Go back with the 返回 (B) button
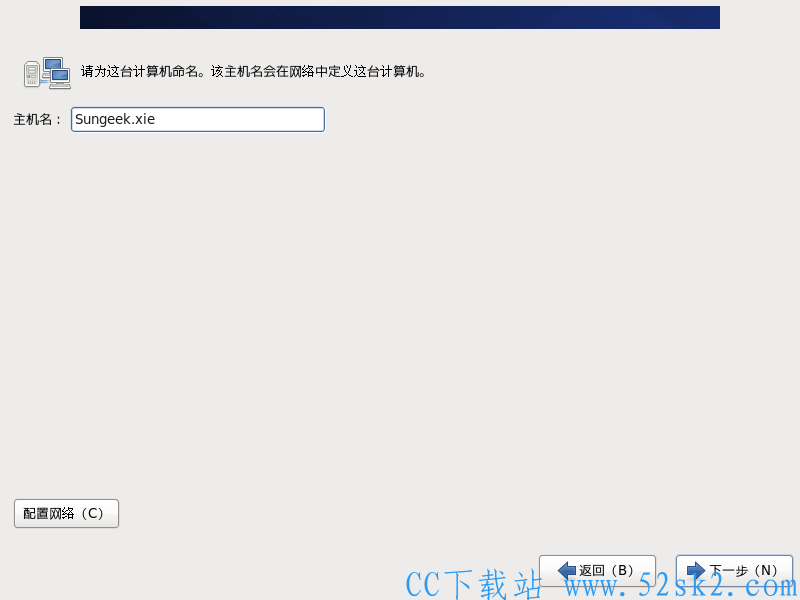The height and width of the screenshot is (600, 800). [597, 570]
